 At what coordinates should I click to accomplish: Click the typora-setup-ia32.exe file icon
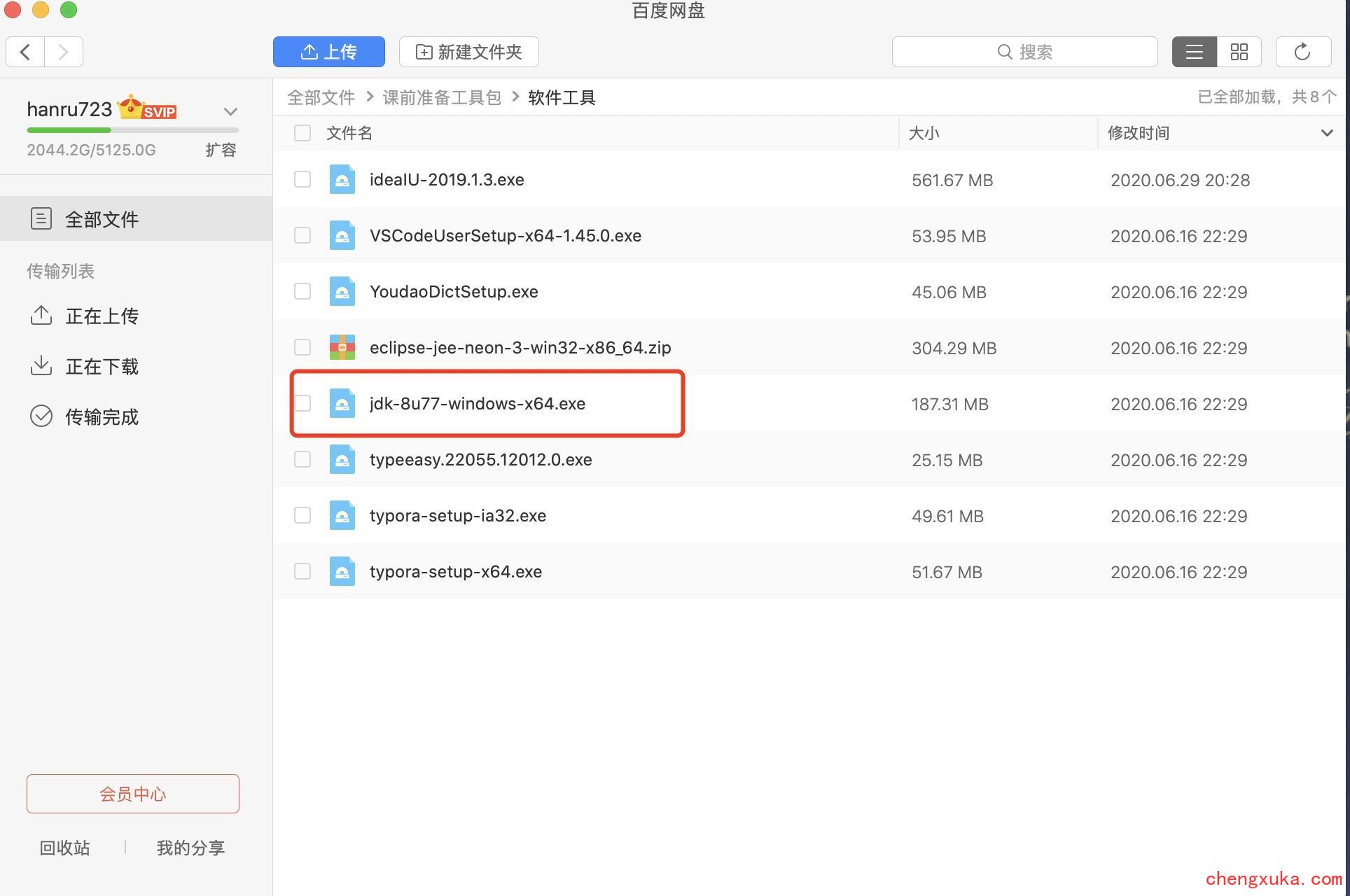click(342, 515)
